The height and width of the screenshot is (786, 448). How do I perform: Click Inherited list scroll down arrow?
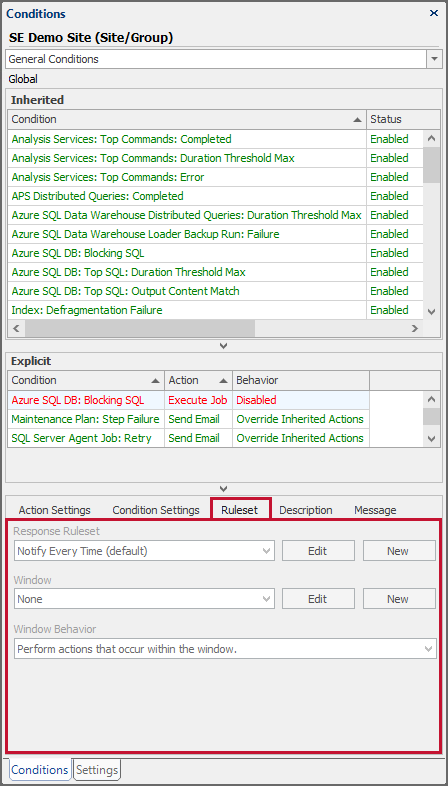point(431,311)
